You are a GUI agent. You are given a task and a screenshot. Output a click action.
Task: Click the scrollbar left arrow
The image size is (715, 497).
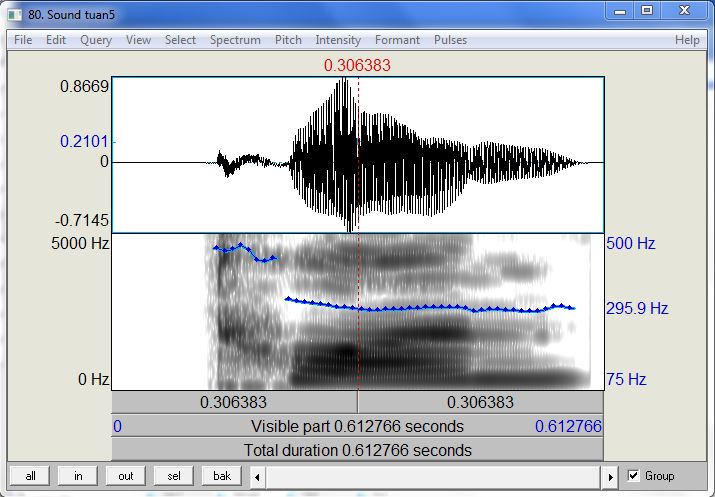257,477
